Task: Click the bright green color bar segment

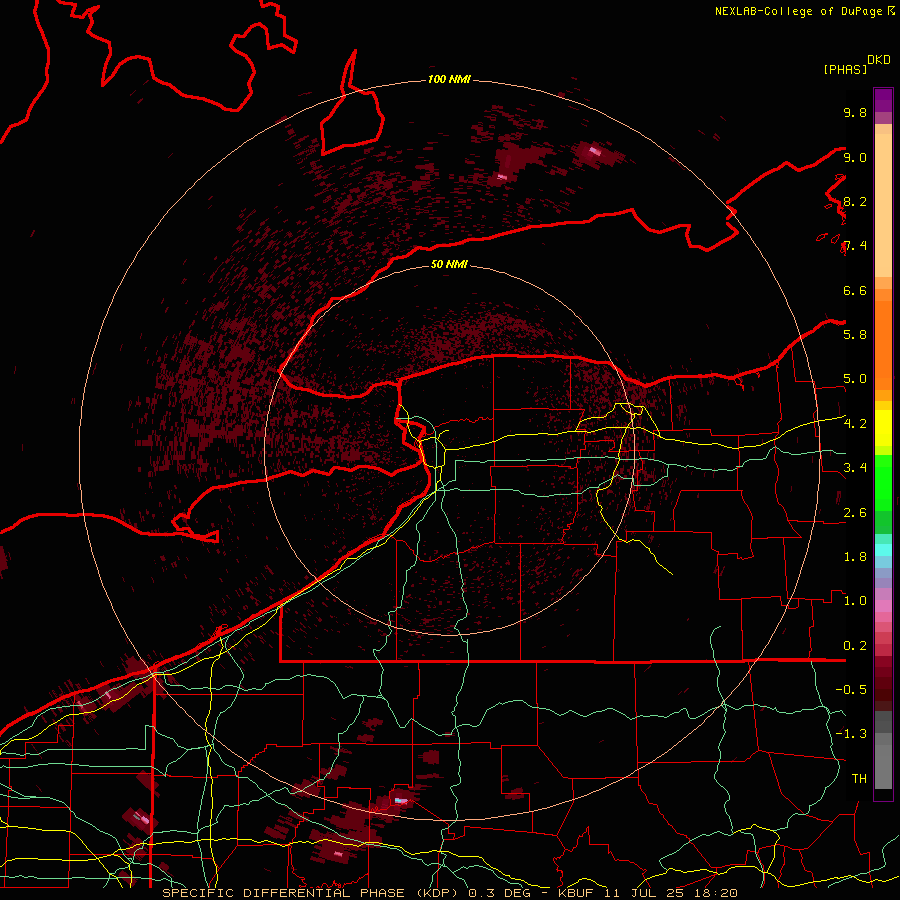Action: tap(883, 485)
